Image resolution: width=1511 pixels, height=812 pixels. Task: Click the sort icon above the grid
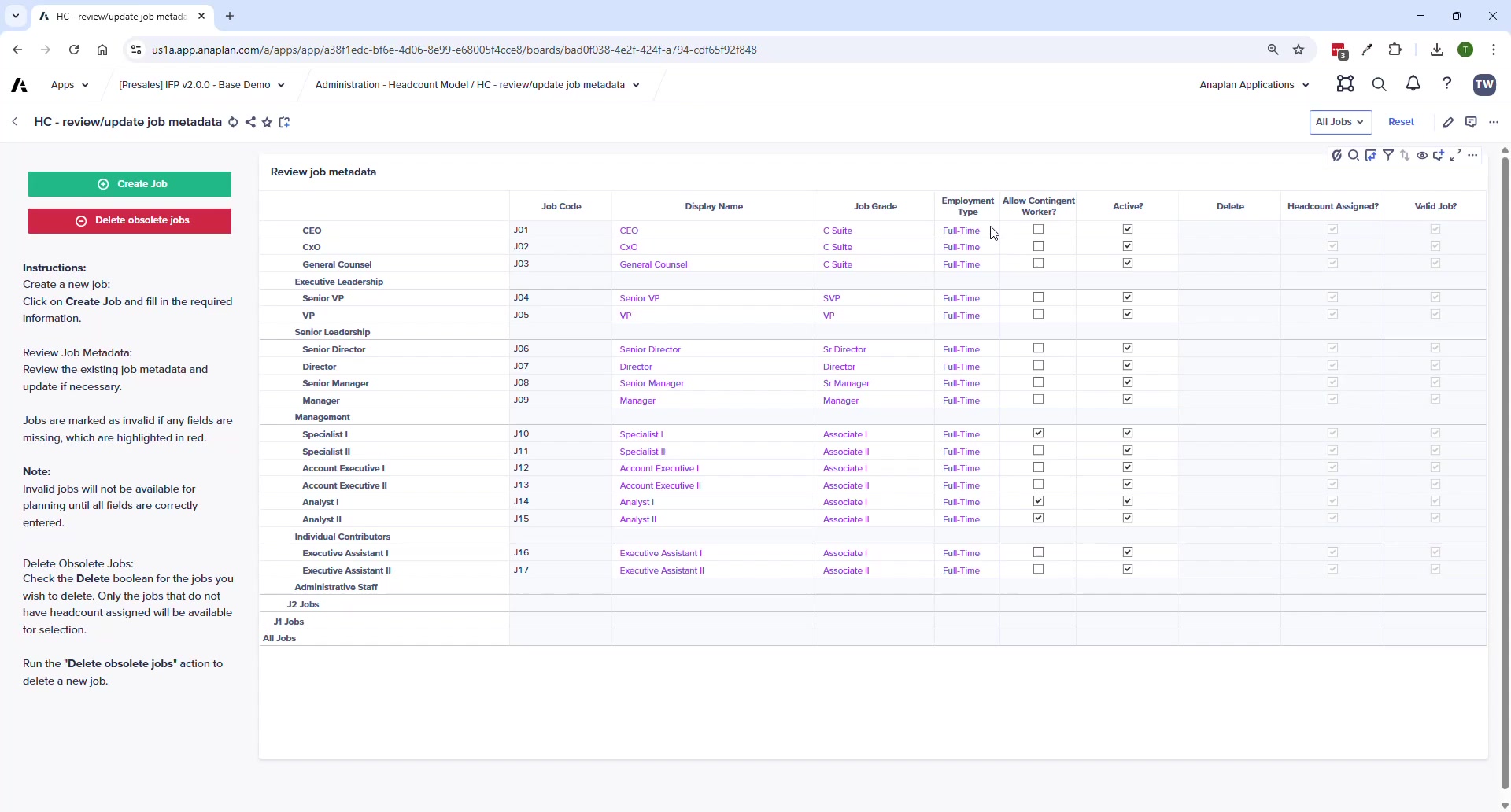point(1406,155)
